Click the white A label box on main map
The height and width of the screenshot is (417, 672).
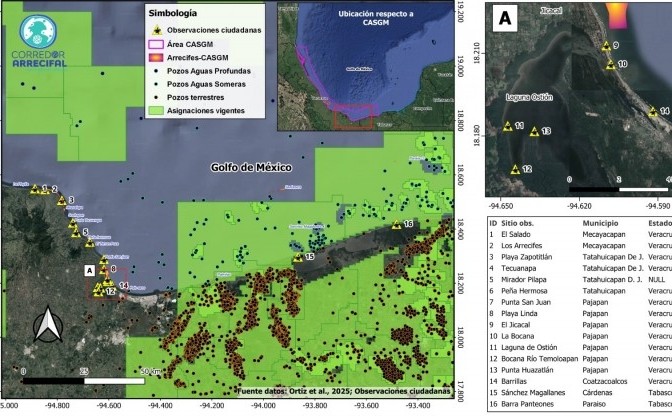point(90,270)
